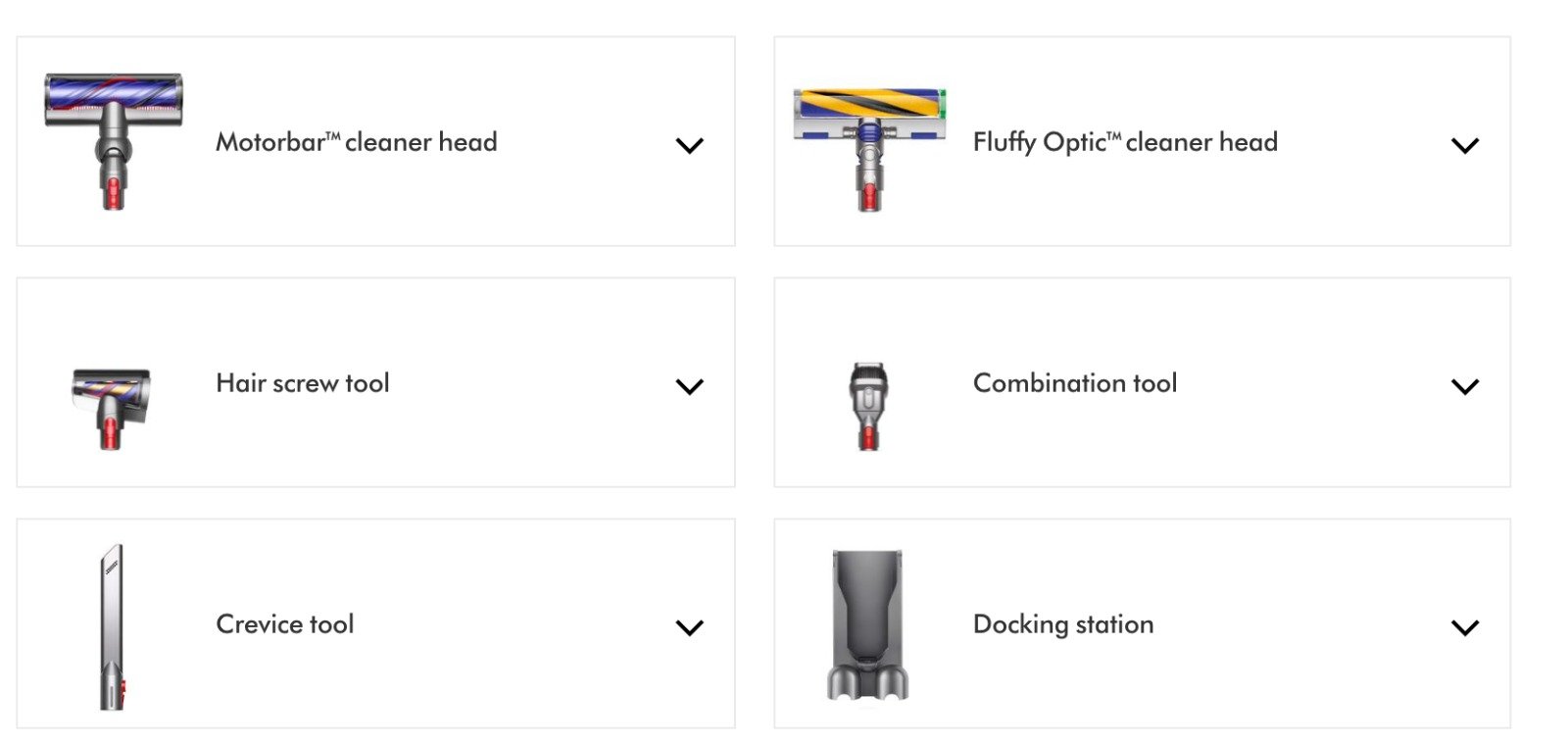The width and height of the screenshot is (1568, 744).
Task: Click the Crevice tool product image
Action: pyautogui.click(x=113, y=626)
